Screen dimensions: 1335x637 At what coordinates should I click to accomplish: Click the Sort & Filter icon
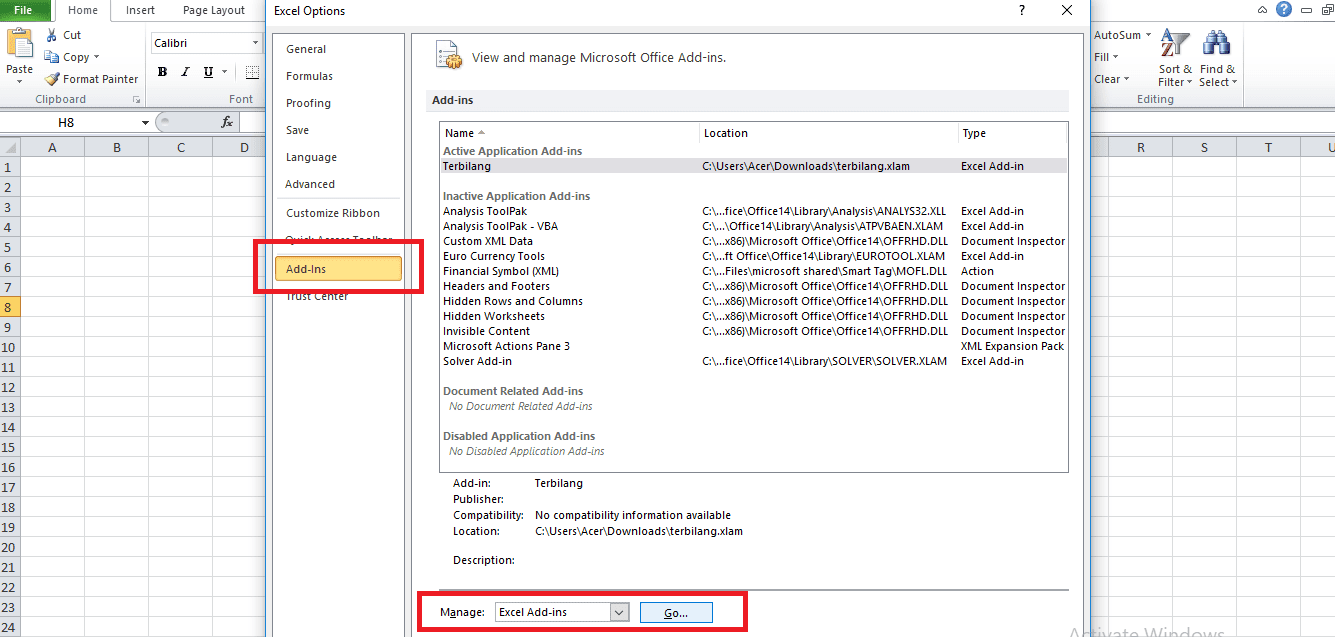pyautogui.click(x=1175, y=45)
